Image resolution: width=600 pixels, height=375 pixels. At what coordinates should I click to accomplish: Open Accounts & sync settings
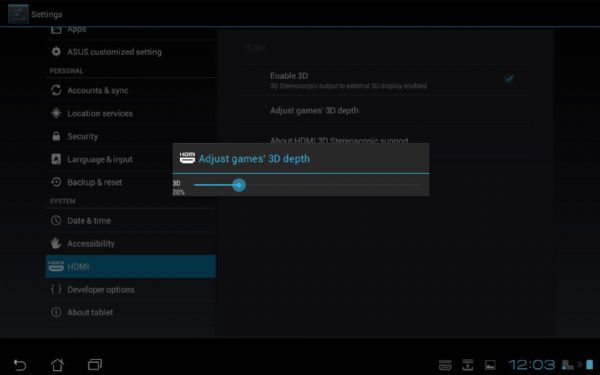click(130, 90)
